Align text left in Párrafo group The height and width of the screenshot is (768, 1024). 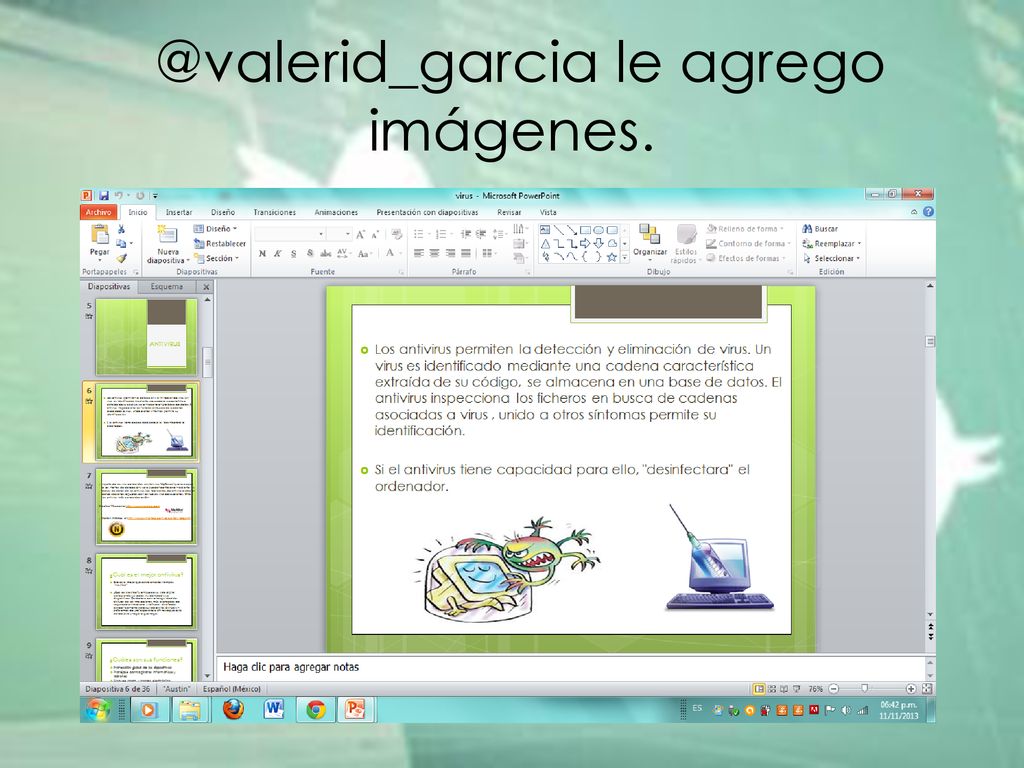pyautogui.click(x=419, y=253)
